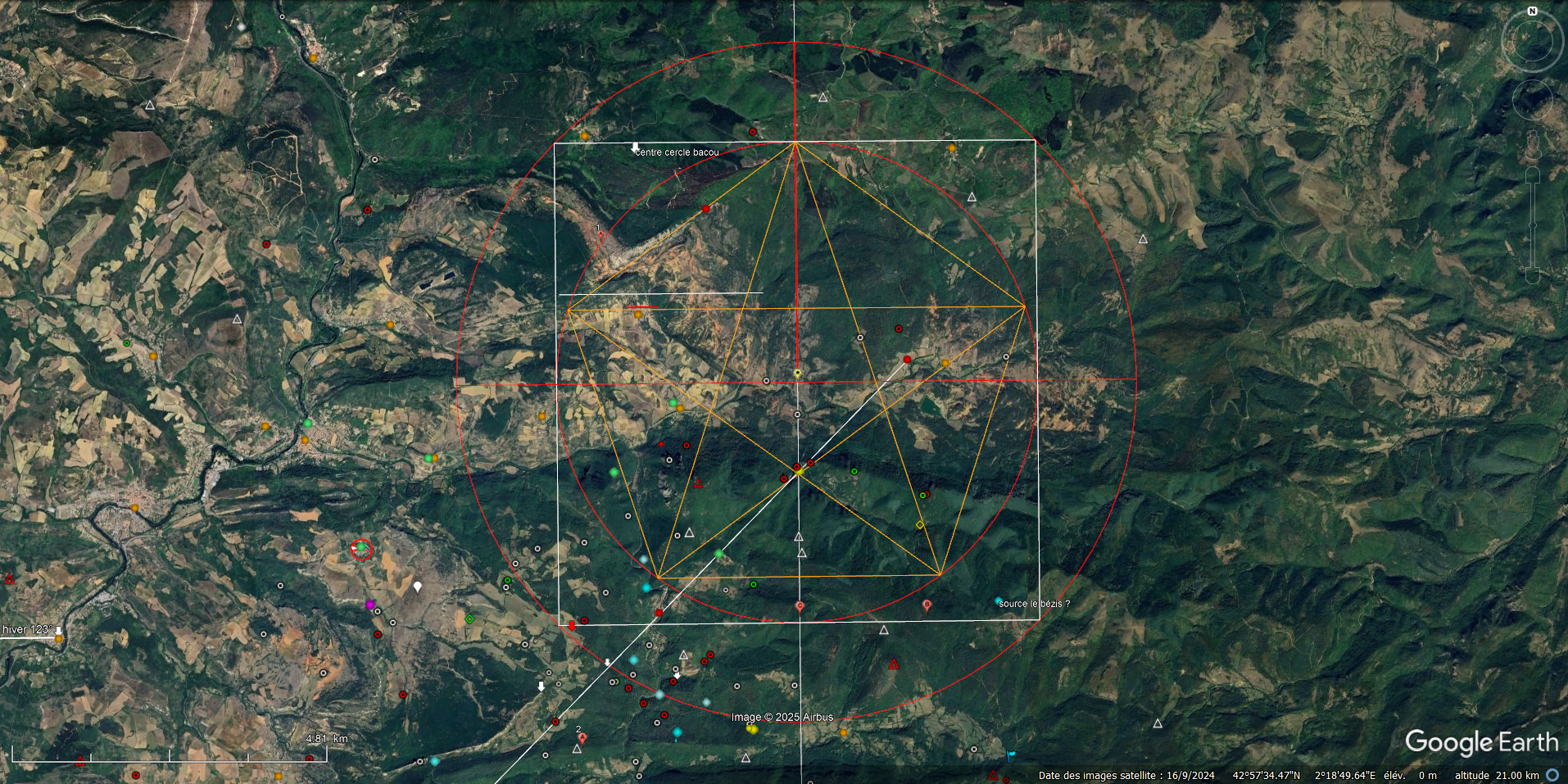Click the 'hiver 123°' placemark label
The height and width of the screenshot is (784, 1568).
(x=27, y=629)
